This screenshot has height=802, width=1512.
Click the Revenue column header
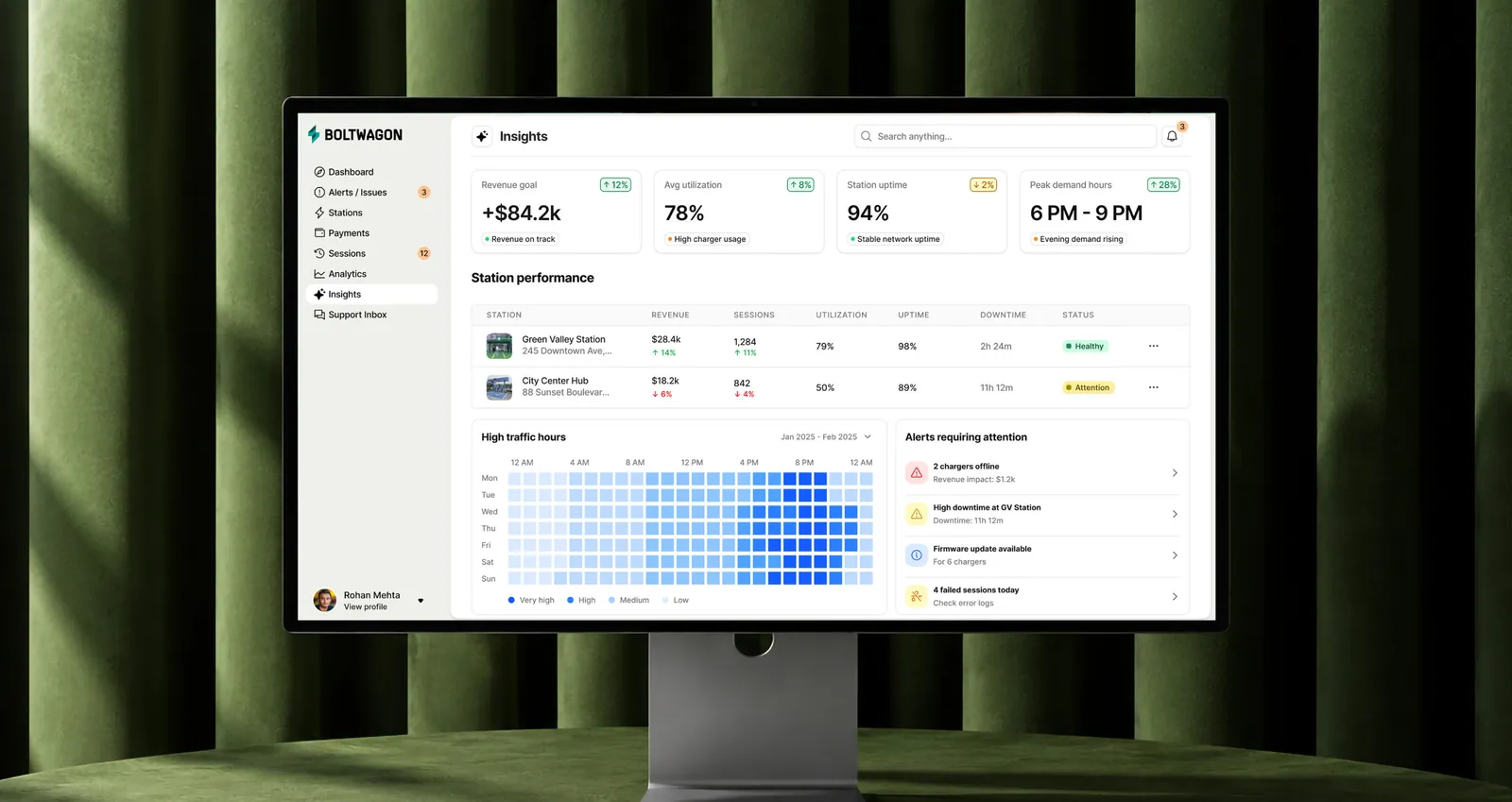[x=670, y=315]
